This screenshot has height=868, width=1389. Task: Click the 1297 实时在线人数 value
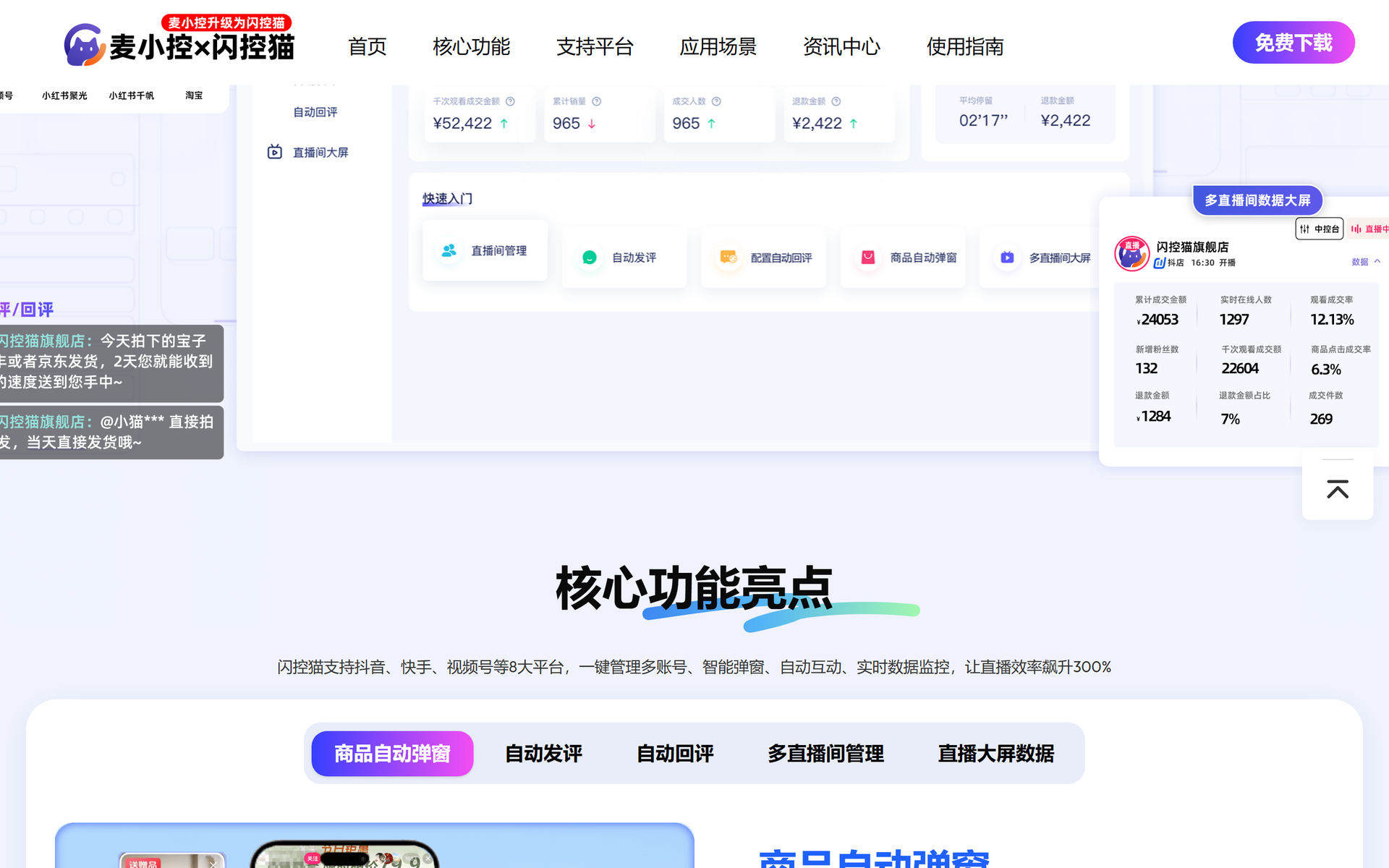tap(1234, 320)
